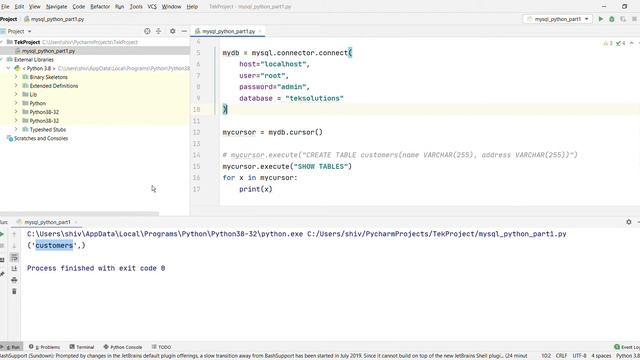Screen dimensions: 640x360
Task: Expand the Python folder node
Action: (16, 103)
